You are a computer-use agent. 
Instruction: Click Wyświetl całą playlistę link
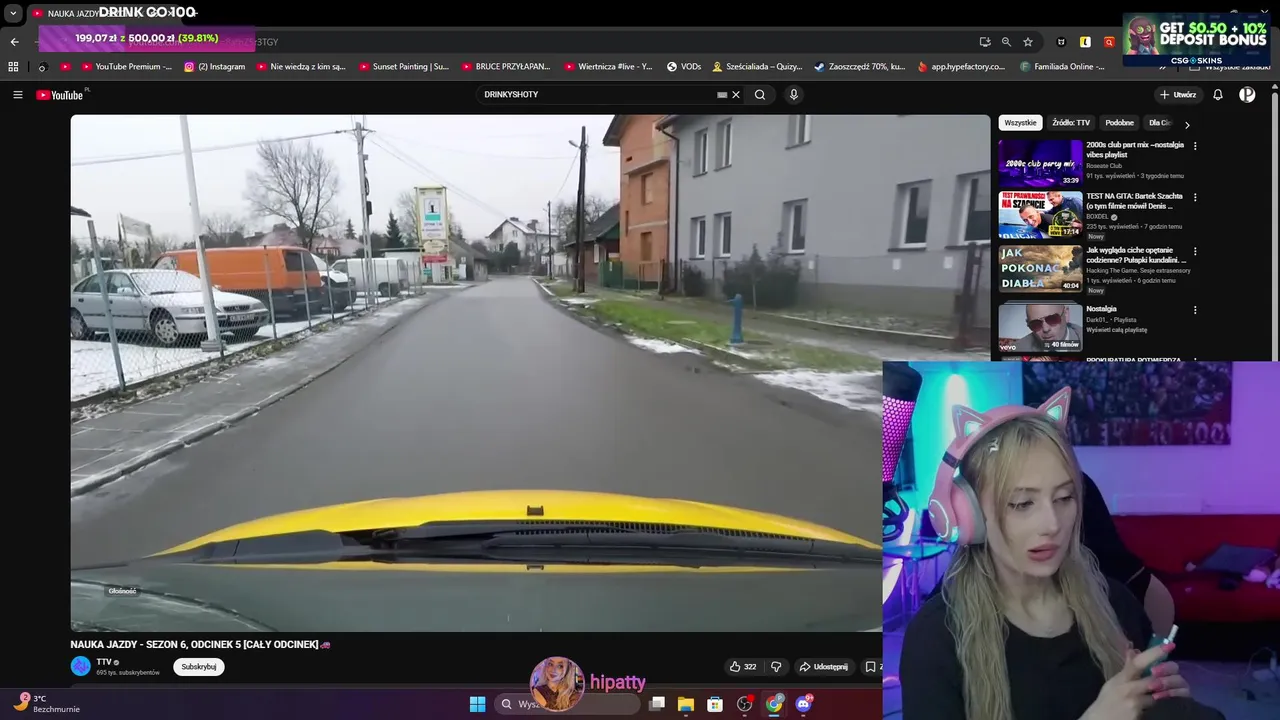tap(1117, 329)
